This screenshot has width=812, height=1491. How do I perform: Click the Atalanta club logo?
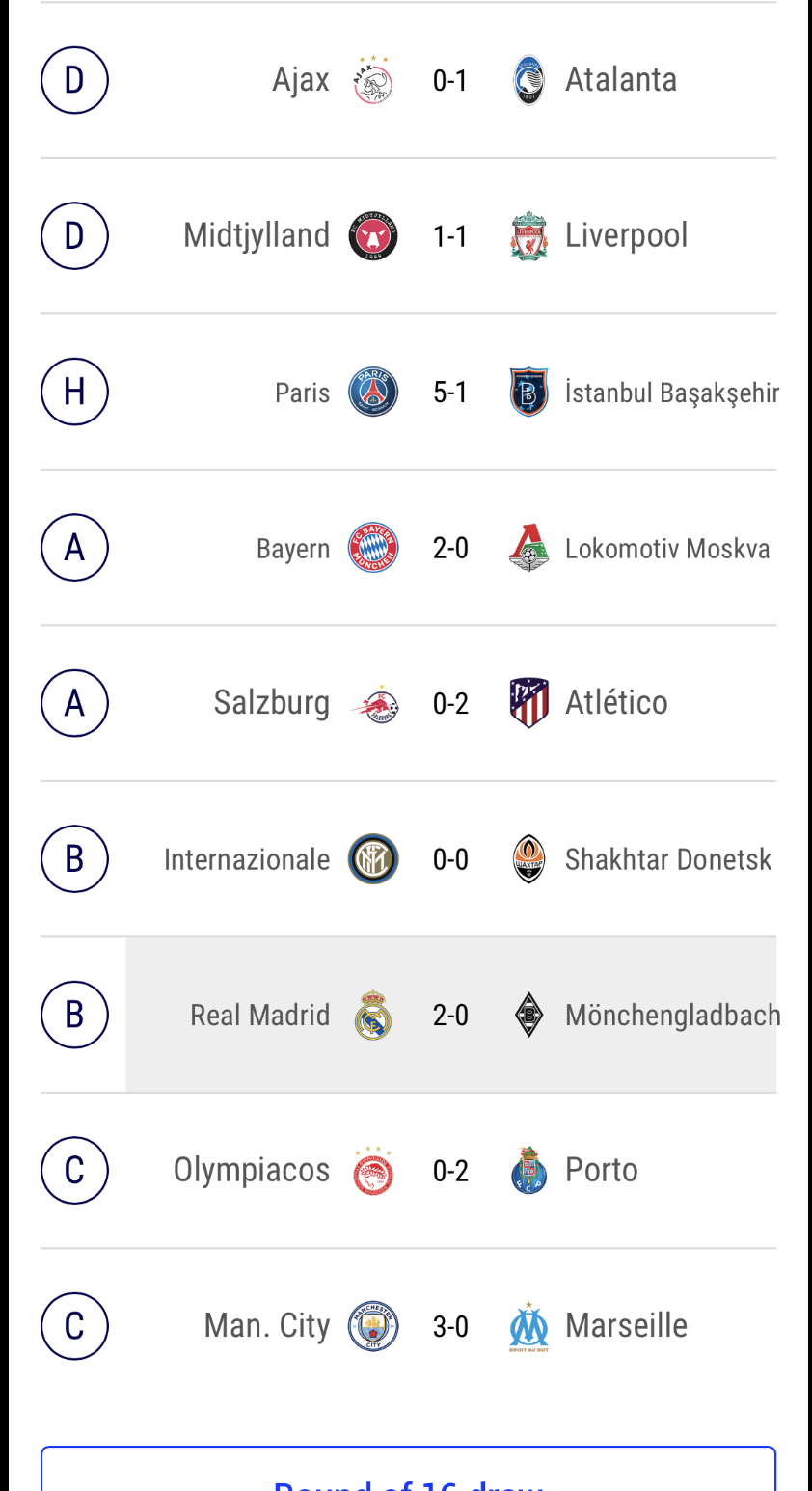528,79
